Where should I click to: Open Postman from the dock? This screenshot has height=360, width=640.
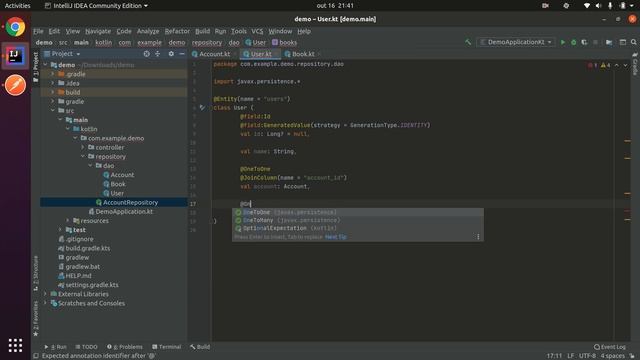pos(15,85)
